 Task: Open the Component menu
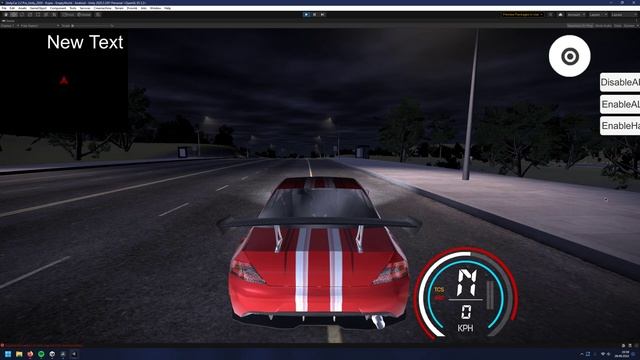58,8
